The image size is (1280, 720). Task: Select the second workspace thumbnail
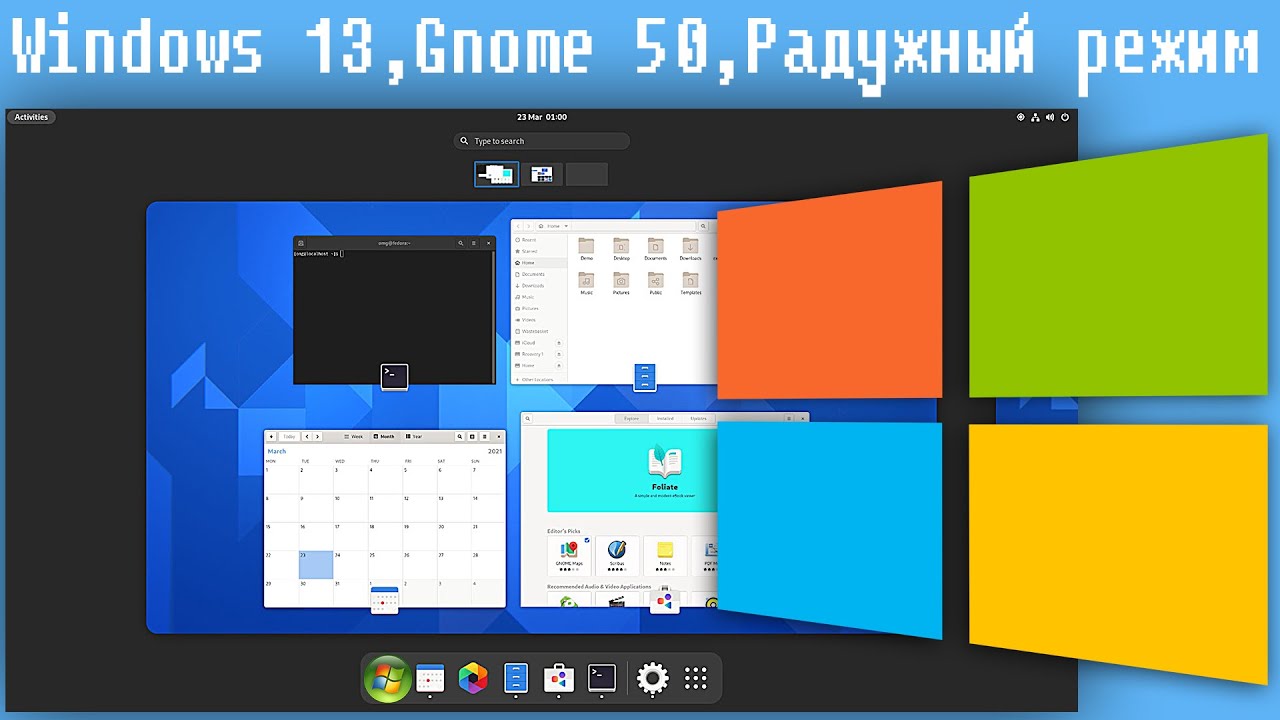click(x=541, y=174)
